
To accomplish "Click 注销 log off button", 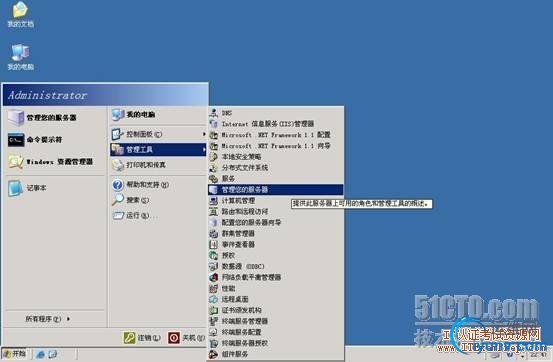I will [x=142, y=338].
